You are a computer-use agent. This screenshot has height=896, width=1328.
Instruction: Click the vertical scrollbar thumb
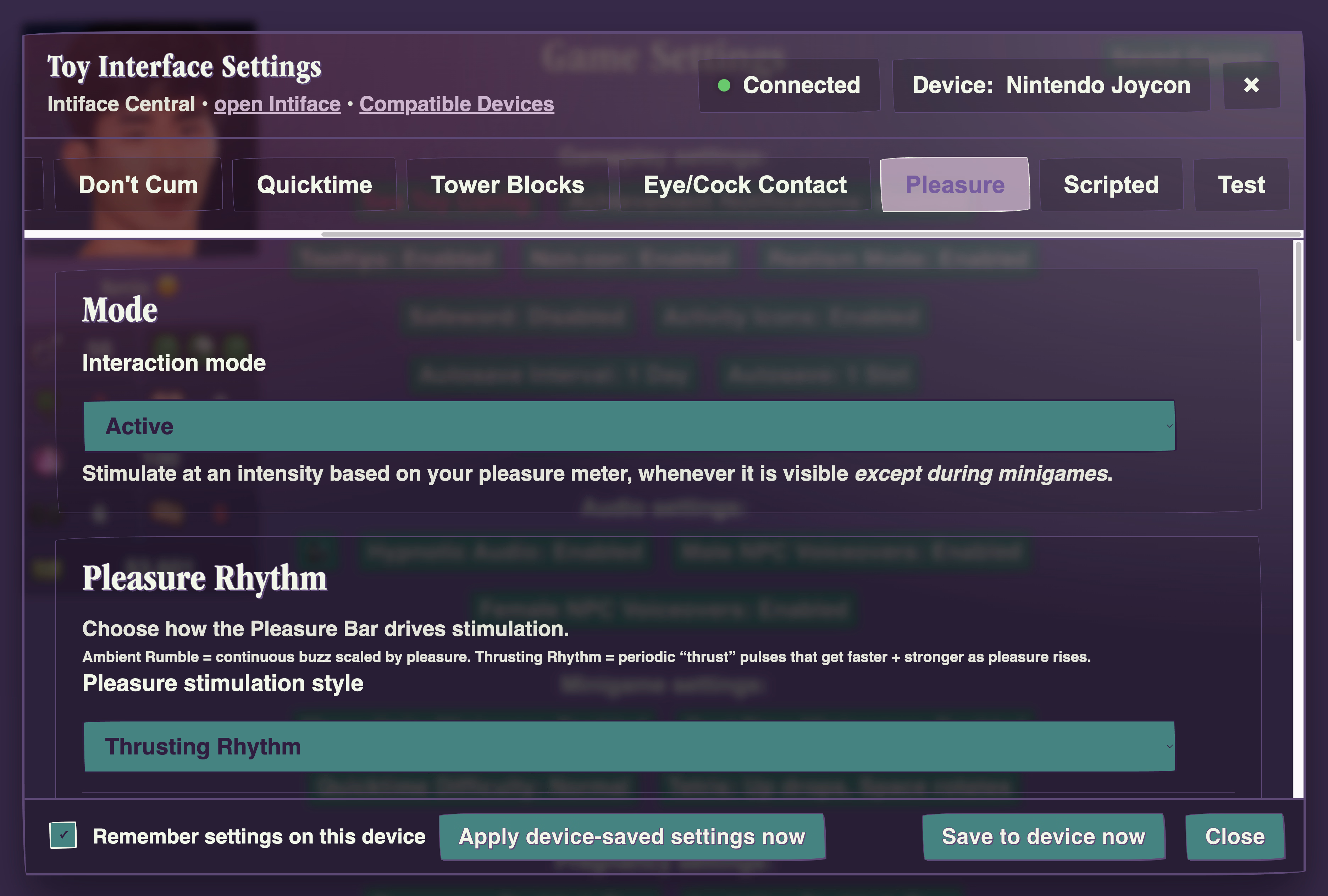coord(1298,292)
